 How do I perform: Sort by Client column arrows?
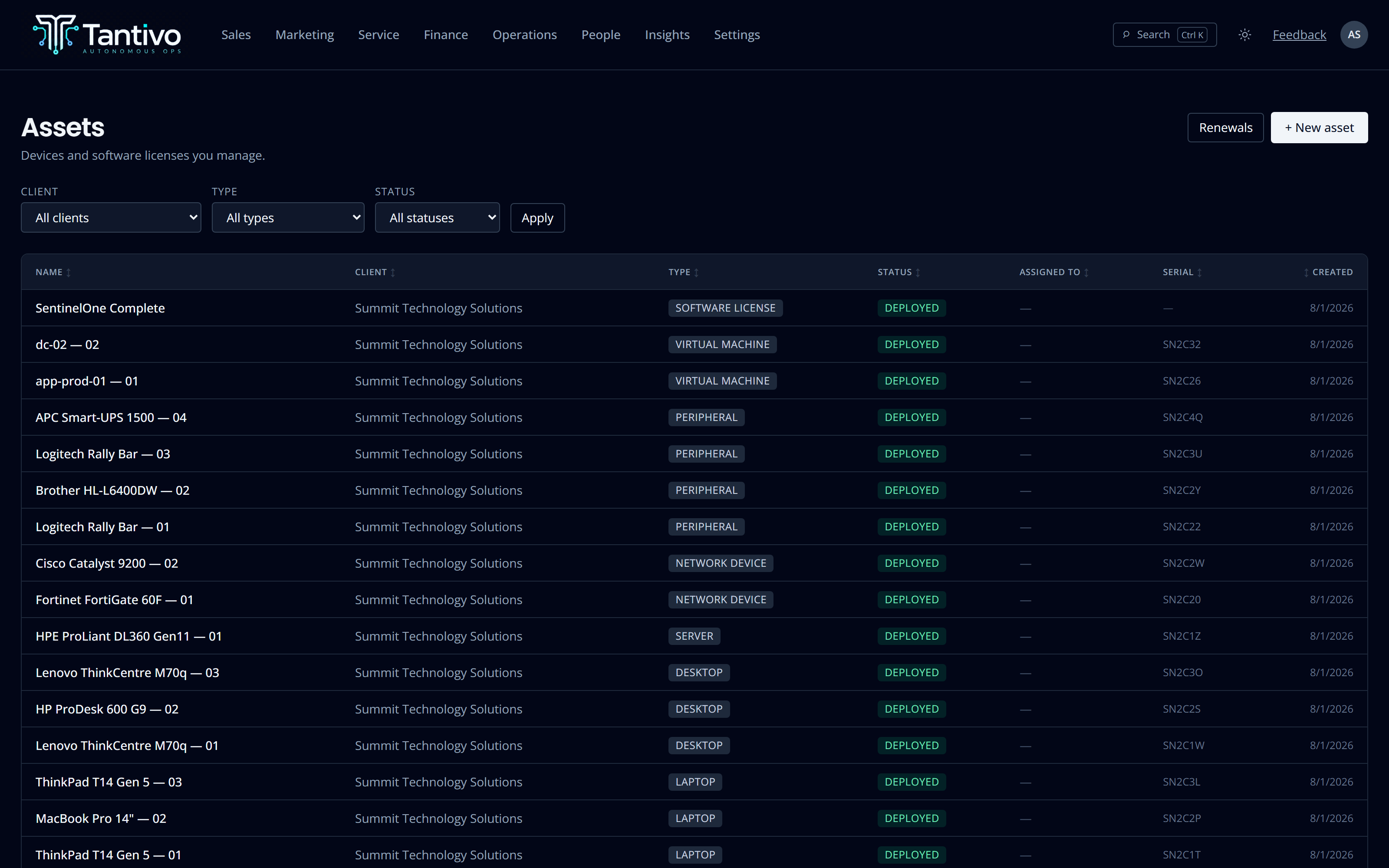coord(392,273)
